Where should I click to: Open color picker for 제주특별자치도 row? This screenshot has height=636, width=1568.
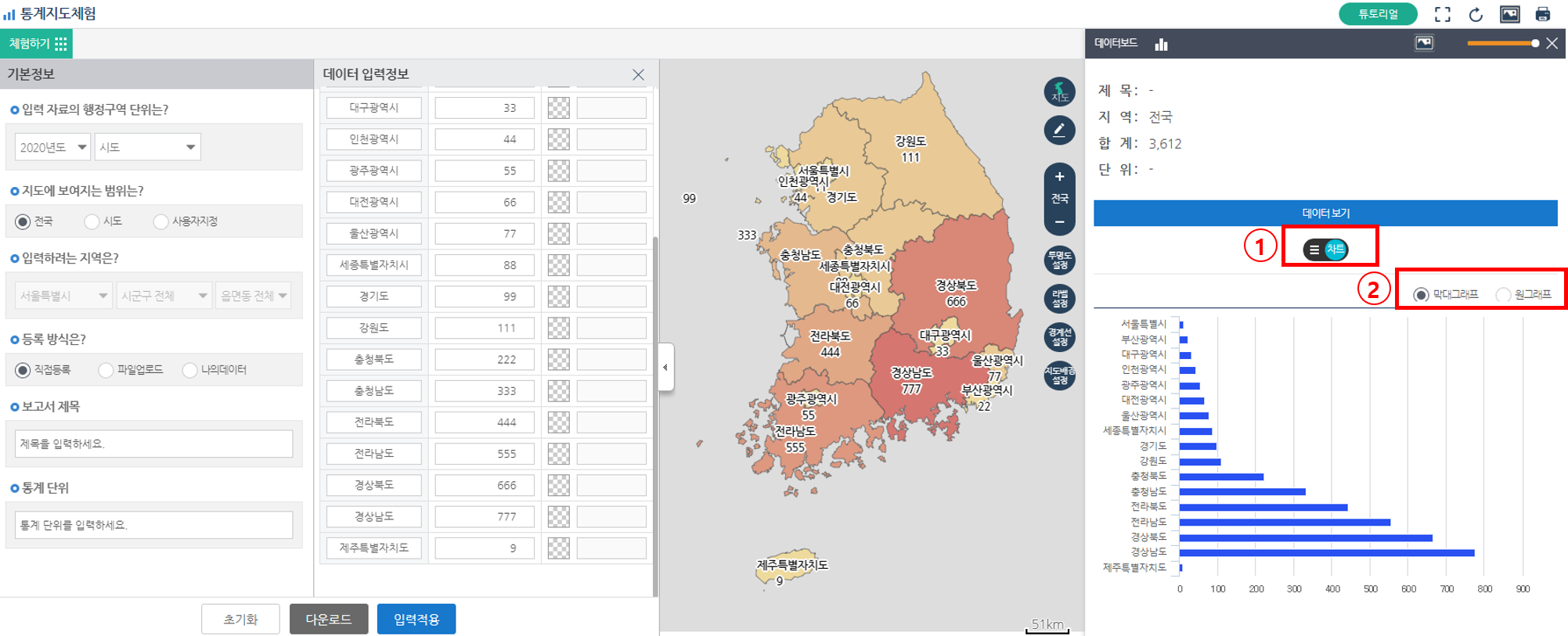tap(558, 548)
